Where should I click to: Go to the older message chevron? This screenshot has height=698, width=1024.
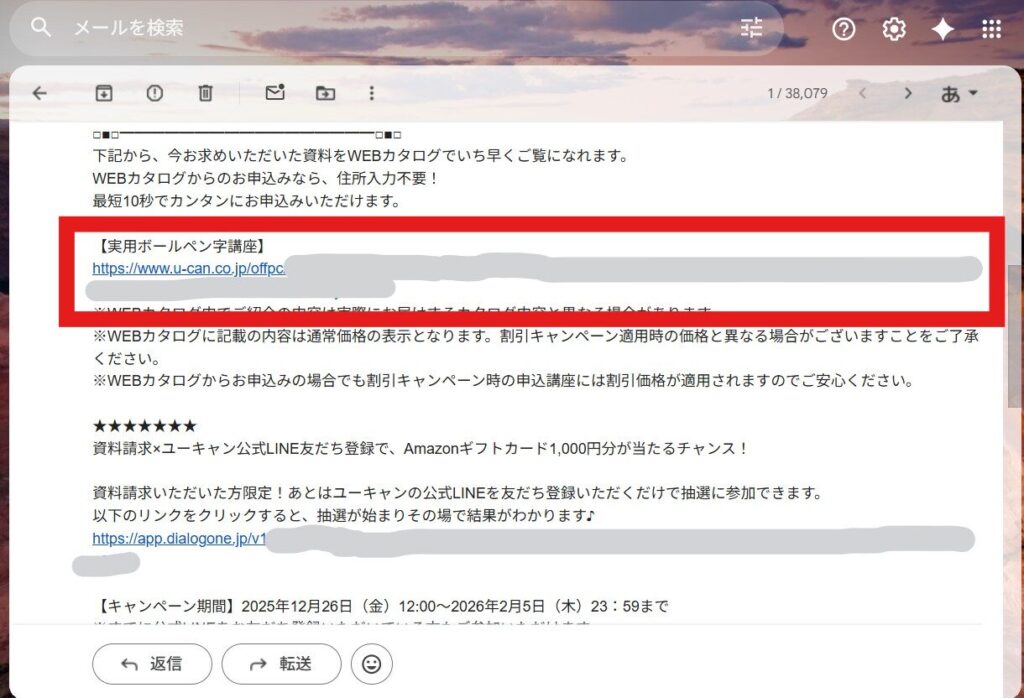coord(908,93)
